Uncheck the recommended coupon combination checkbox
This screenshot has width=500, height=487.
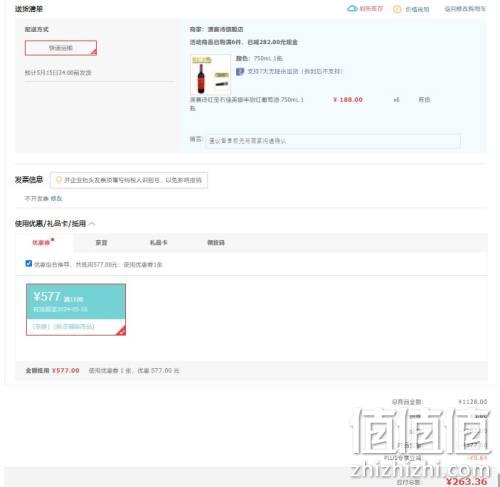coord(29,263)
